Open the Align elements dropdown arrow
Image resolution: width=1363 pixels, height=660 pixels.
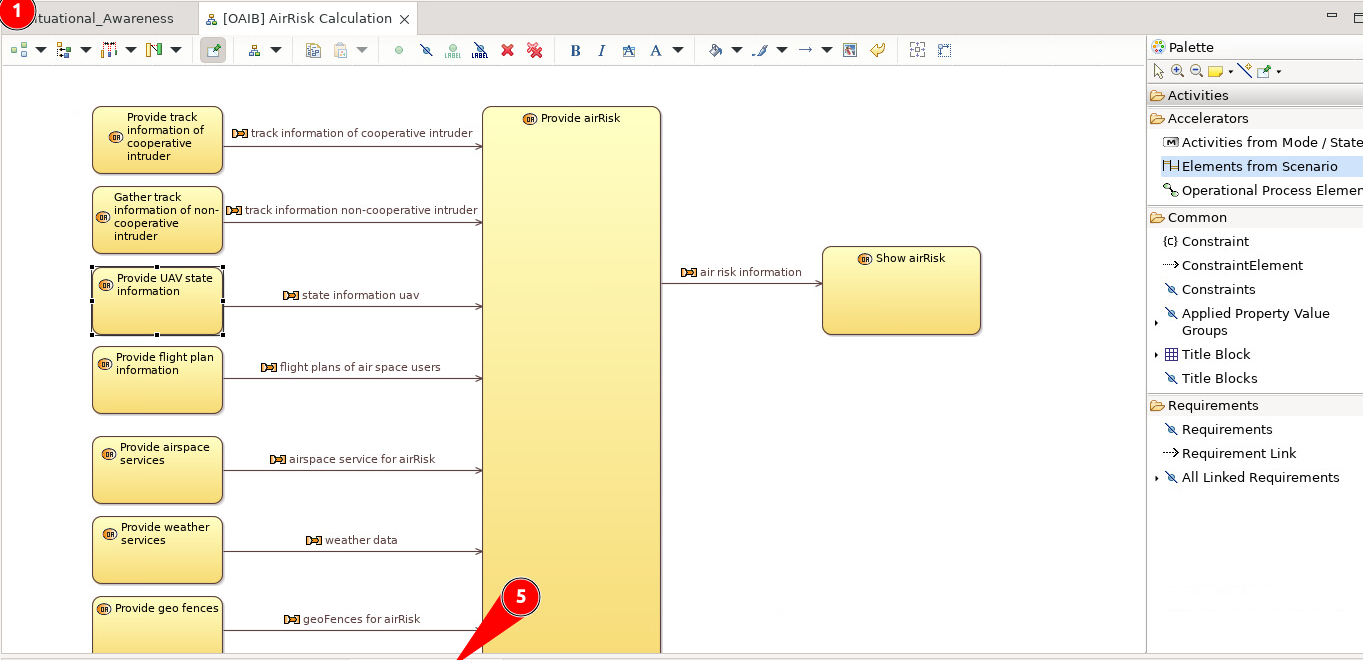click(131, 50)
